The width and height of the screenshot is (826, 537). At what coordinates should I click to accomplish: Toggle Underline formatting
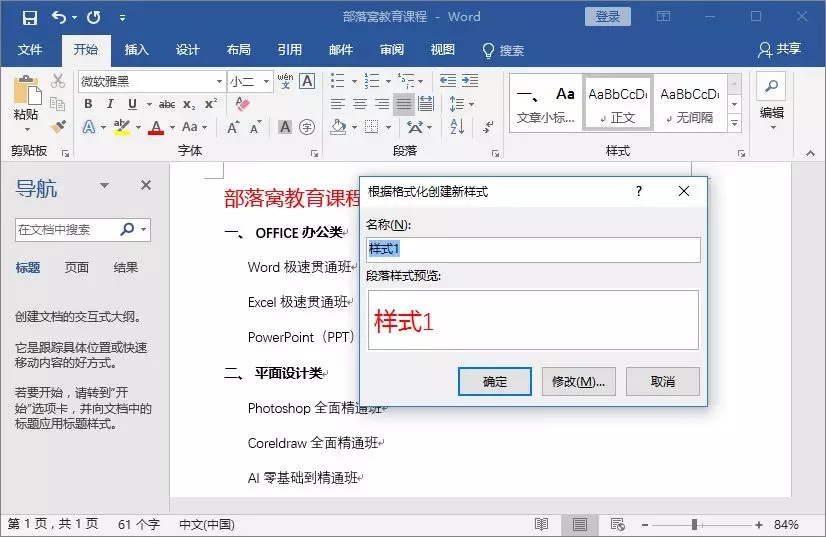tap(132, 104)
